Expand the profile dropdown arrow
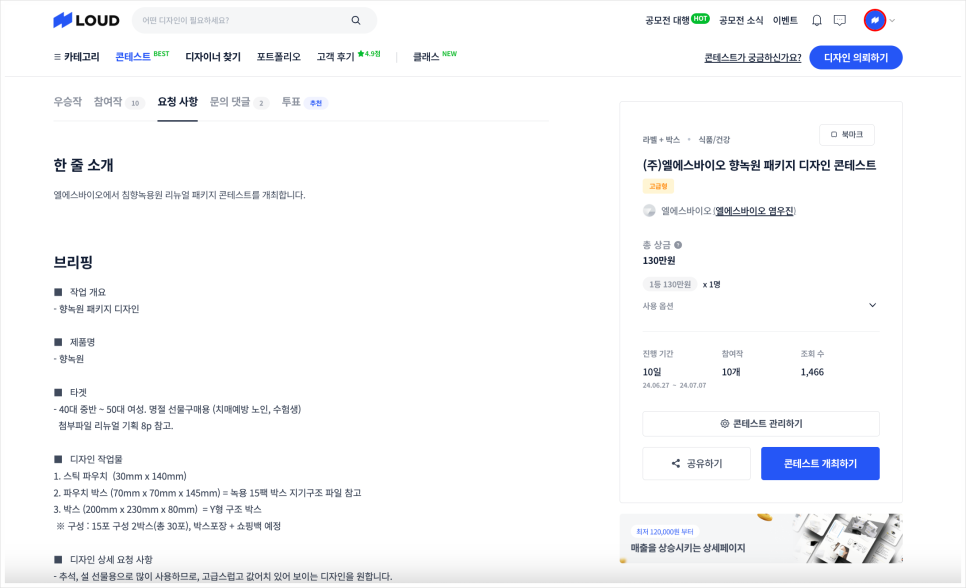 point(892,20)
